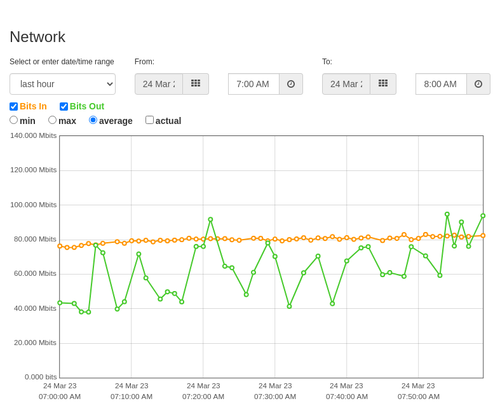500x403 pixels.
Task: Open the To date calendar picker icon
Action: tap(383, 84)
